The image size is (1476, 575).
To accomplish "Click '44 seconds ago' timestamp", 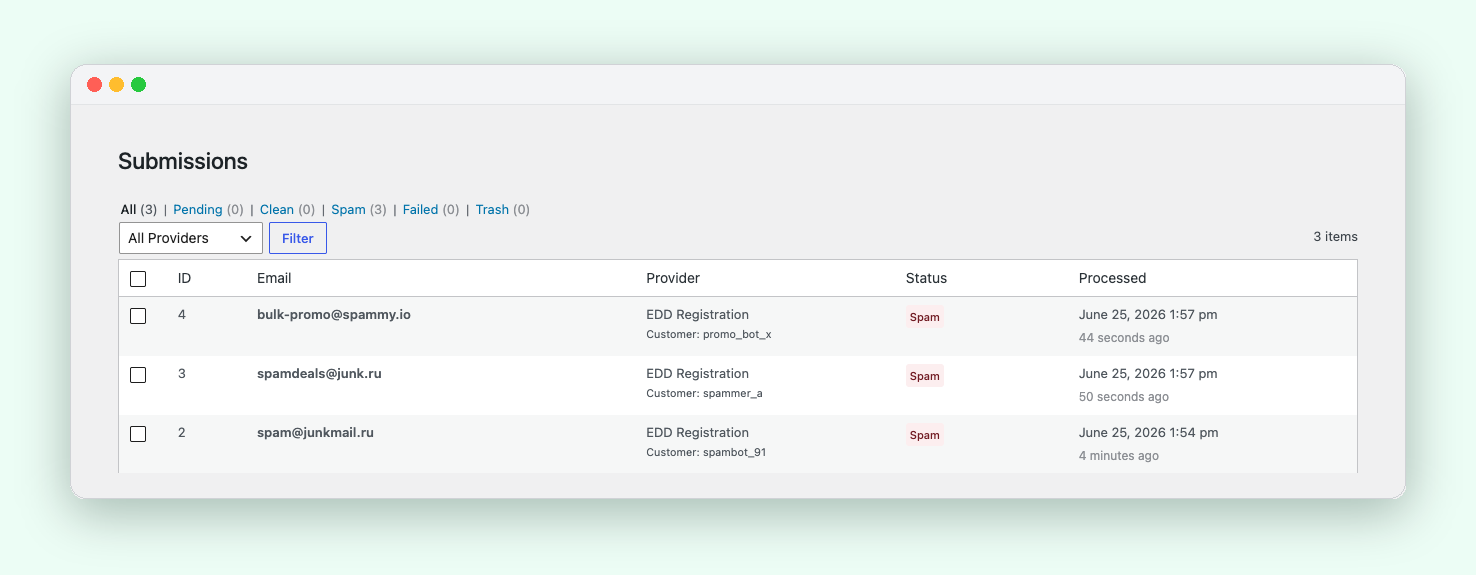I will click(x=1124, y=338).
